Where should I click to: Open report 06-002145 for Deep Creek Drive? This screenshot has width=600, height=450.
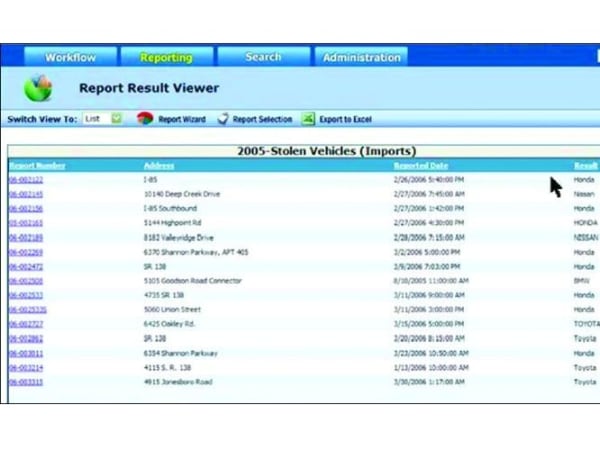[26, 194]
